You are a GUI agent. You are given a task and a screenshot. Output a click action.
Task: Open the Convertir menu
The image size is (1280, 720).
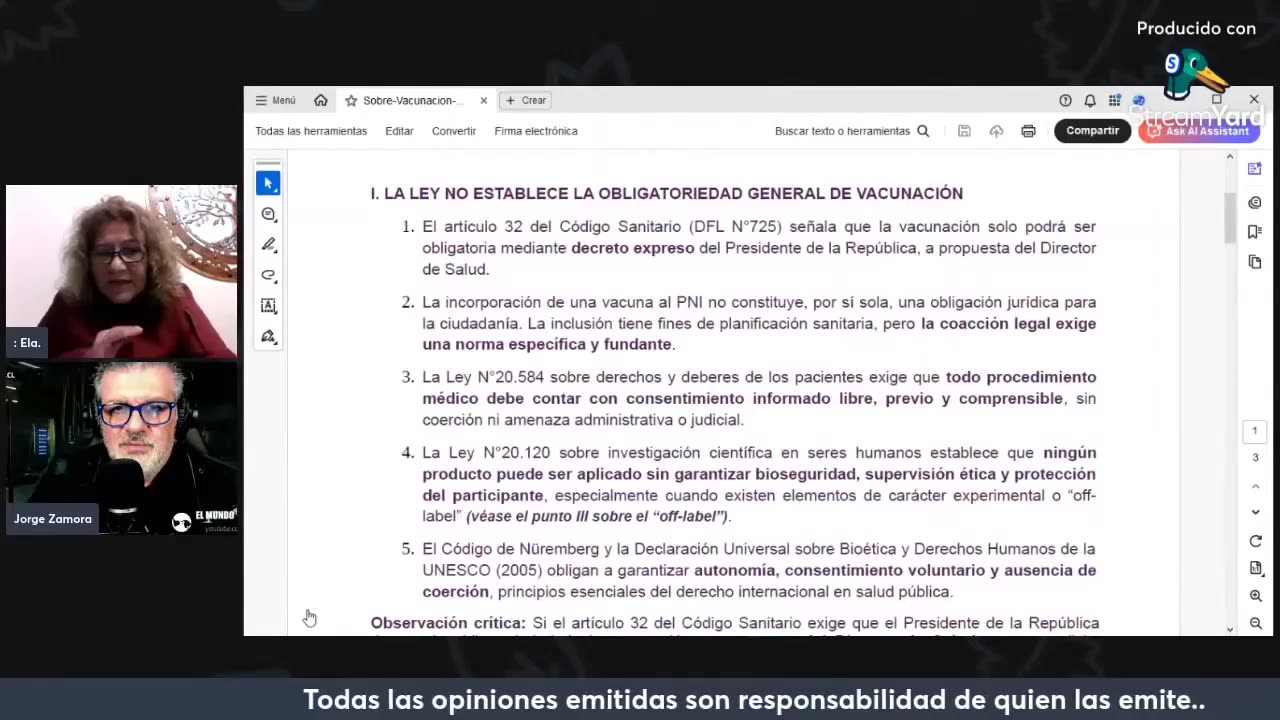454,131
